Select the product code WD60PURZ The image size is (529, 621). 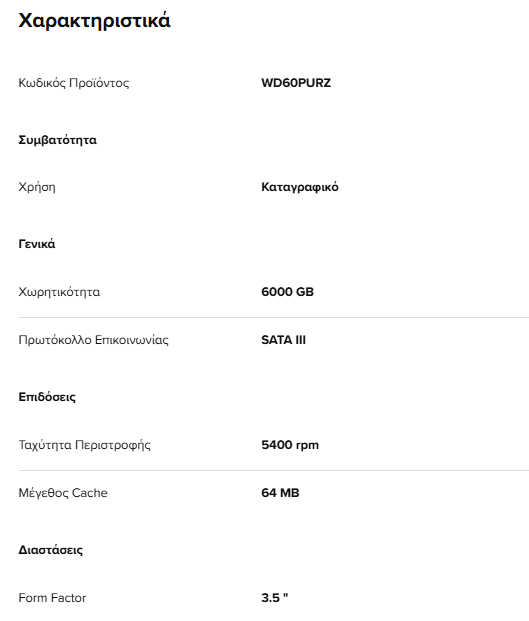point(296,83)
